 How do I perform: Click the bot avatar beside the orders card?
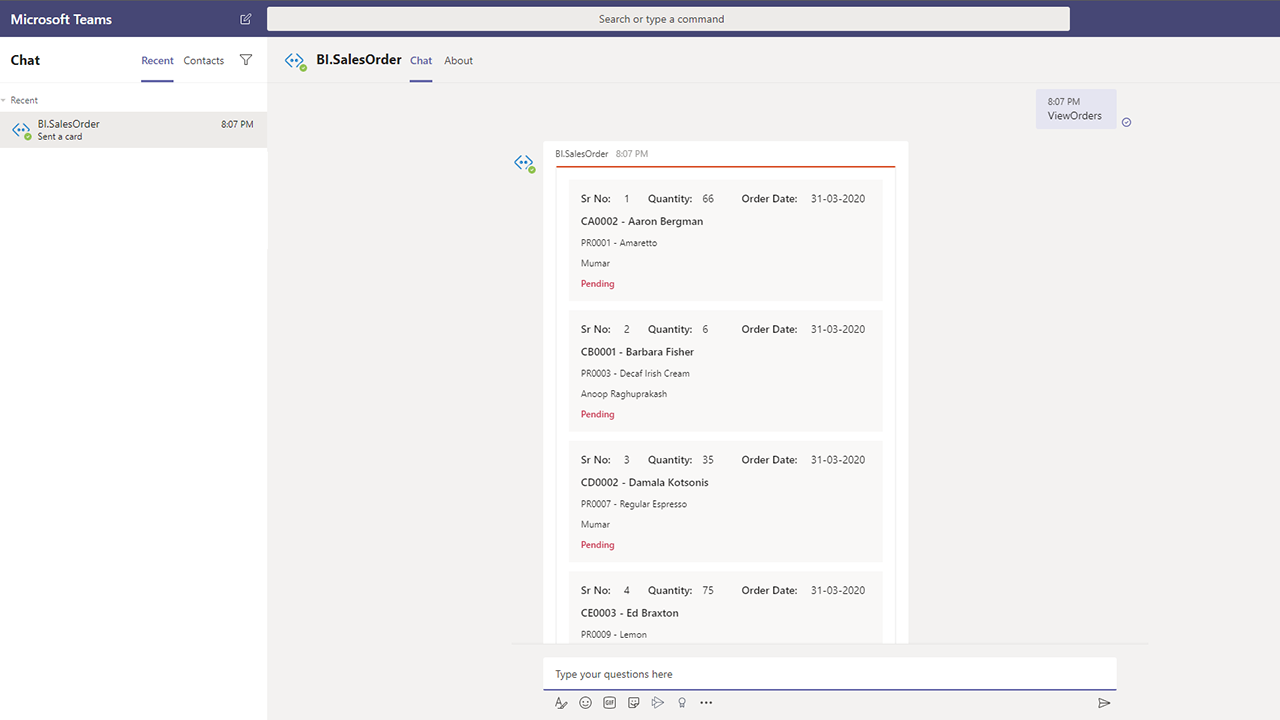[x=525, y=163]
